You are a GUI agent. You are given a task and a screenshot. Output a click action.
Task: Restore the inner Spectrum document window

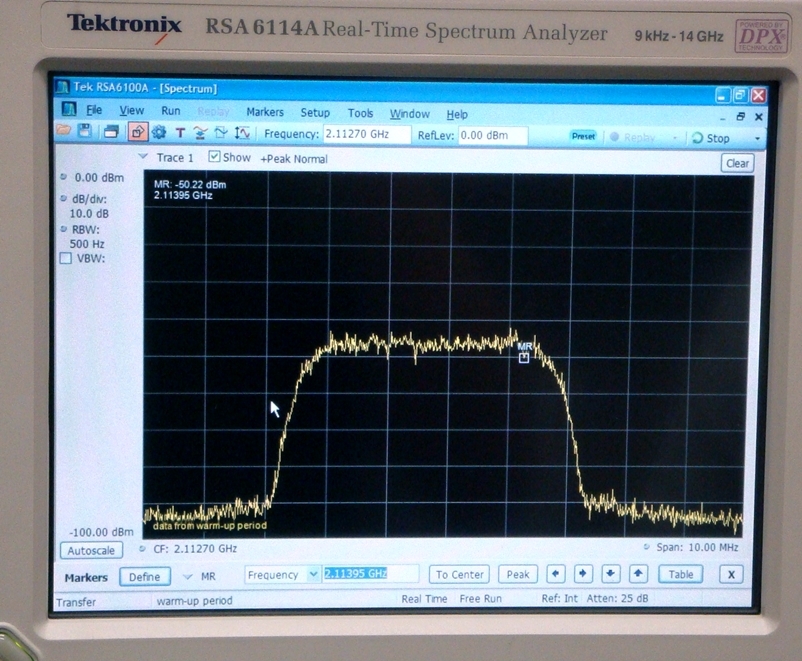tap(740, 117)
